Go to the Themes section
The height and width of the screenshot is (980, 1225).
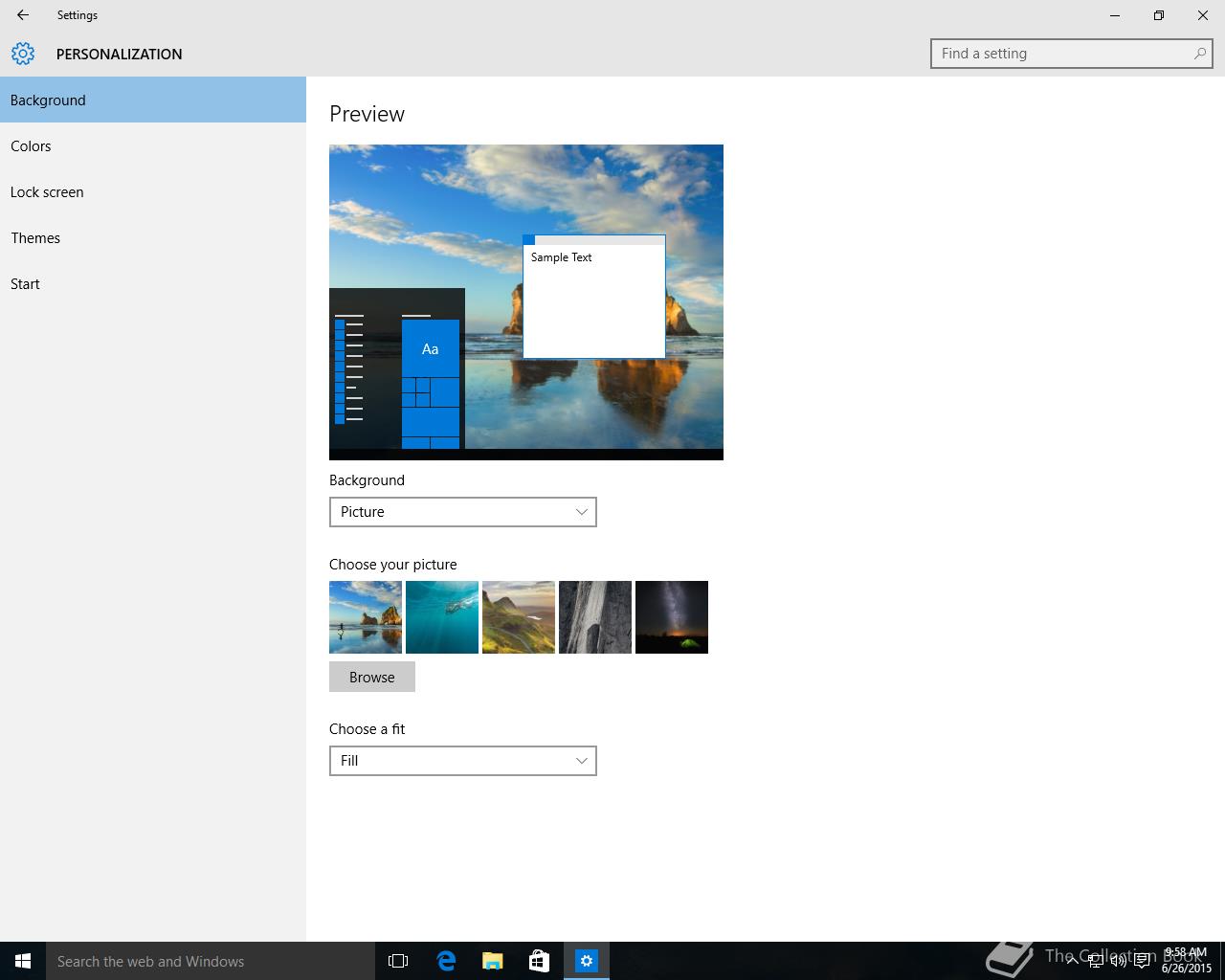(153, 237)
